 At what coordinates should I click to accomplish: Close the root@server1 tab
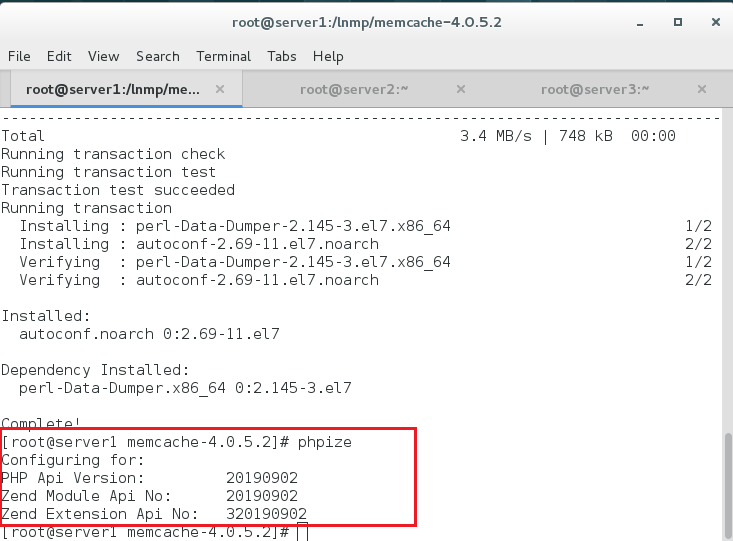[220, 89]
